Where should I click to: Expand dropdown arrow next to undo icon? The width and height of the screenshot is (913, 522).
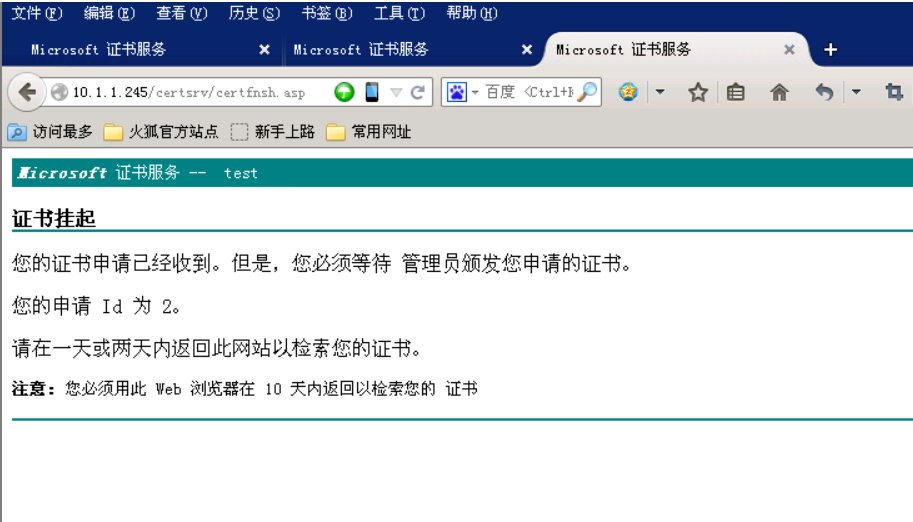(856, 91)
